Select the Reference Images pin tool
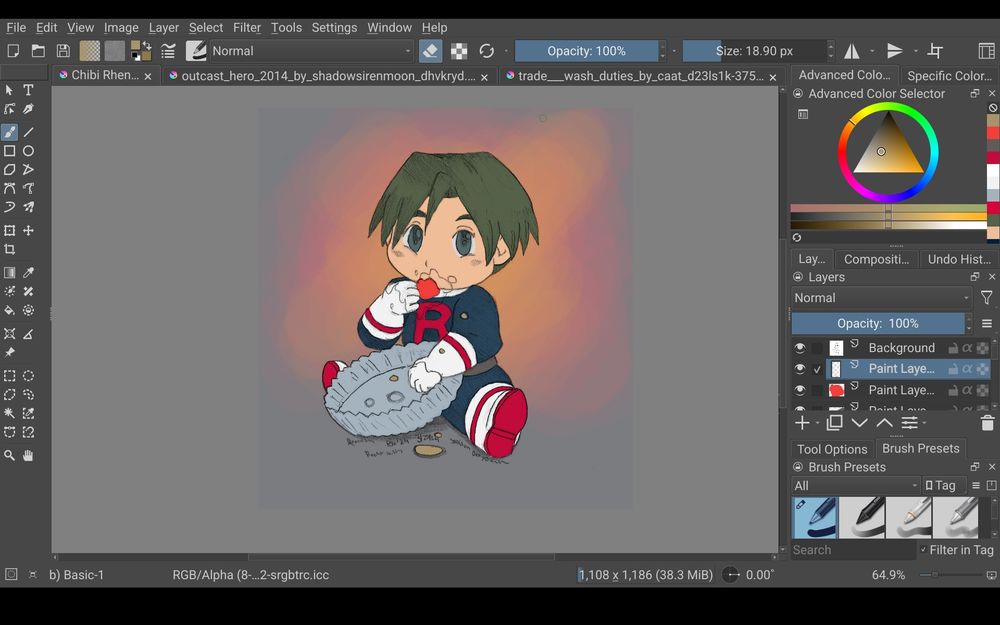Screen dimensions: 1000x625 coord(10,352)
